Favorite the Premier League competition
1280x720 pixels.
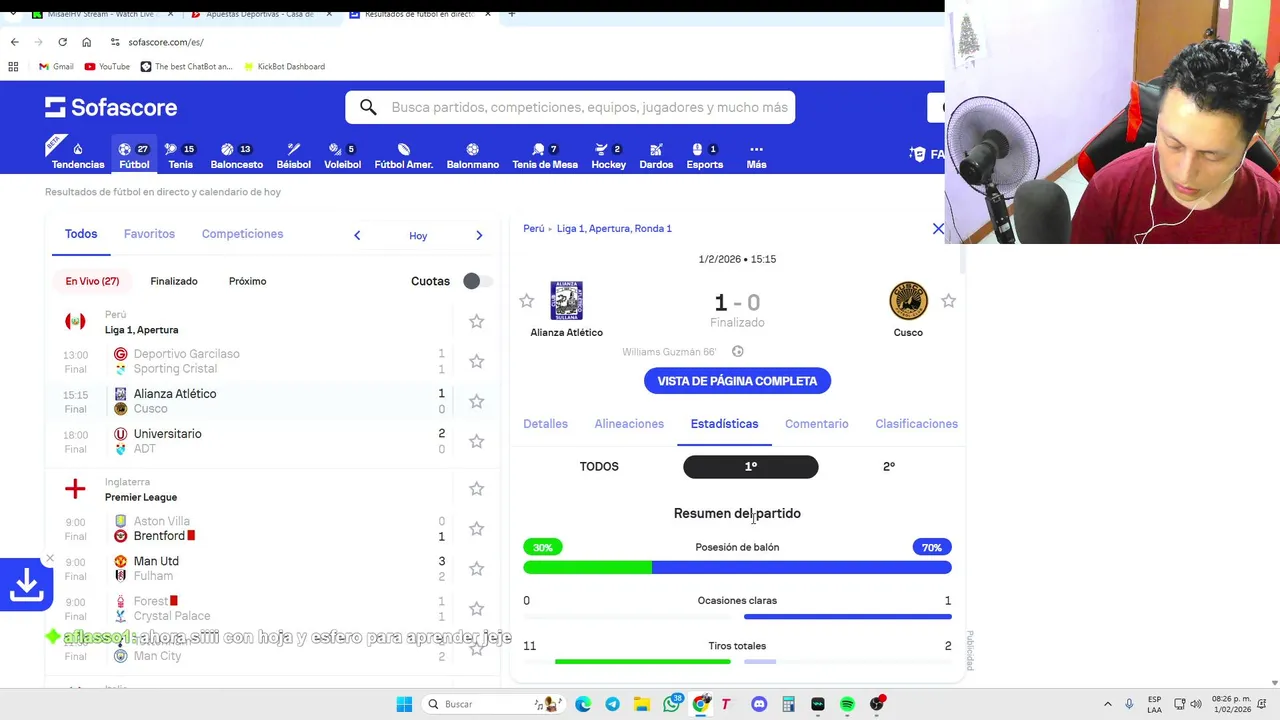[477, 489]
